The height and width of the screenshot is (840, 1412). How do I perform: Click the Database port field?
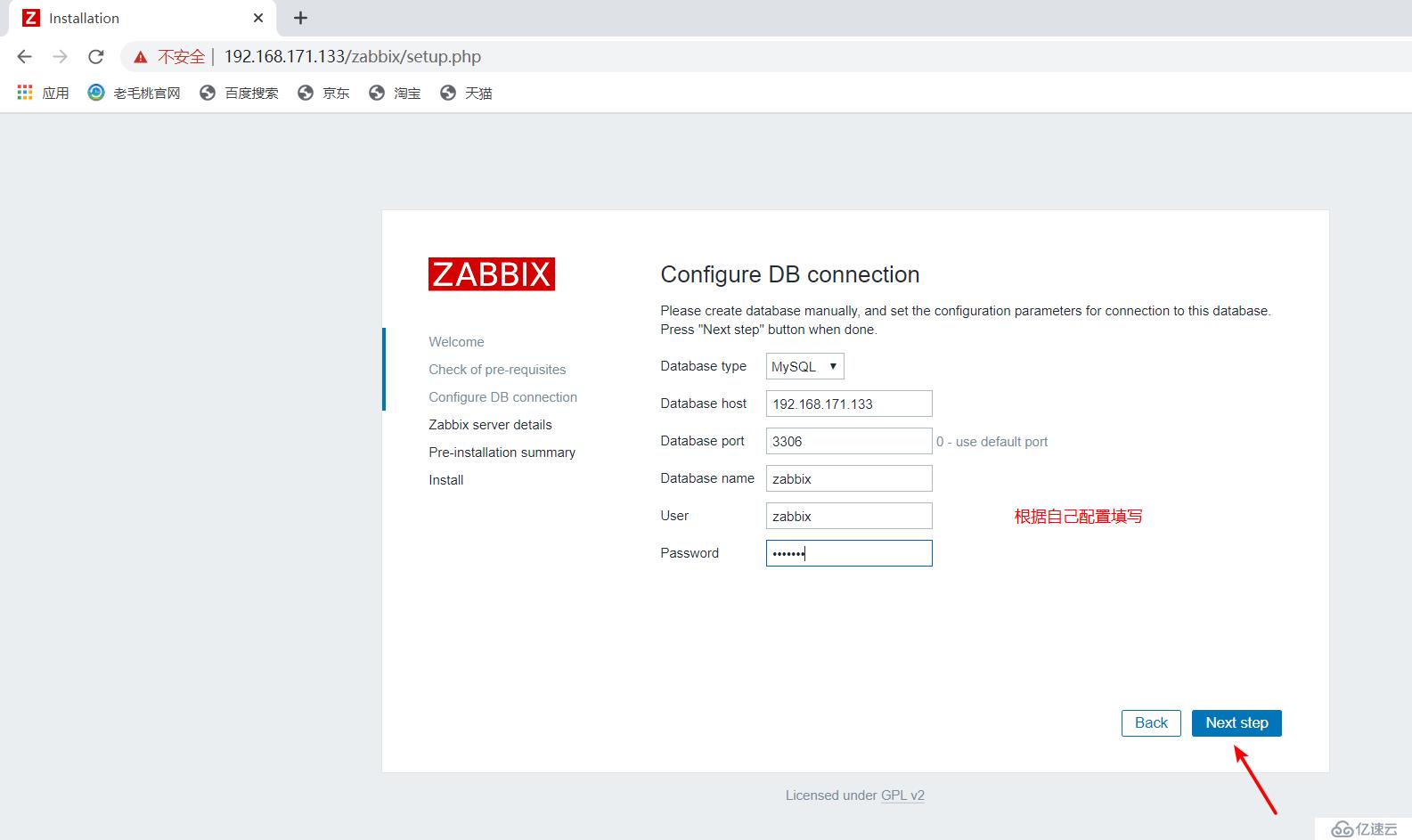(849, 441)
